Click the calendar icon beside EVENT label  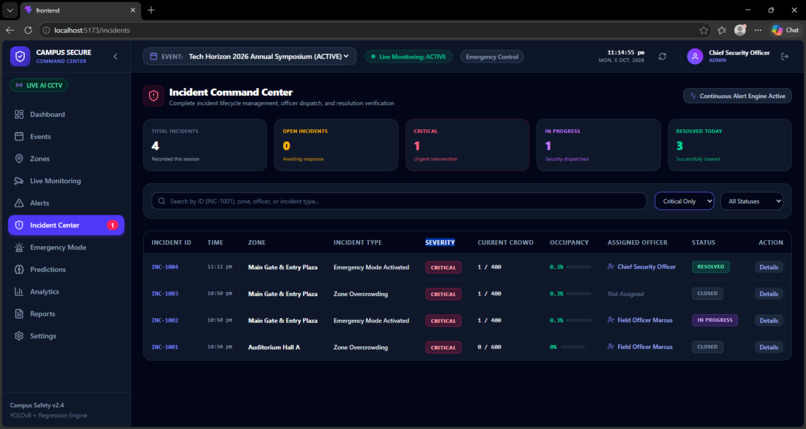(153, 57)
